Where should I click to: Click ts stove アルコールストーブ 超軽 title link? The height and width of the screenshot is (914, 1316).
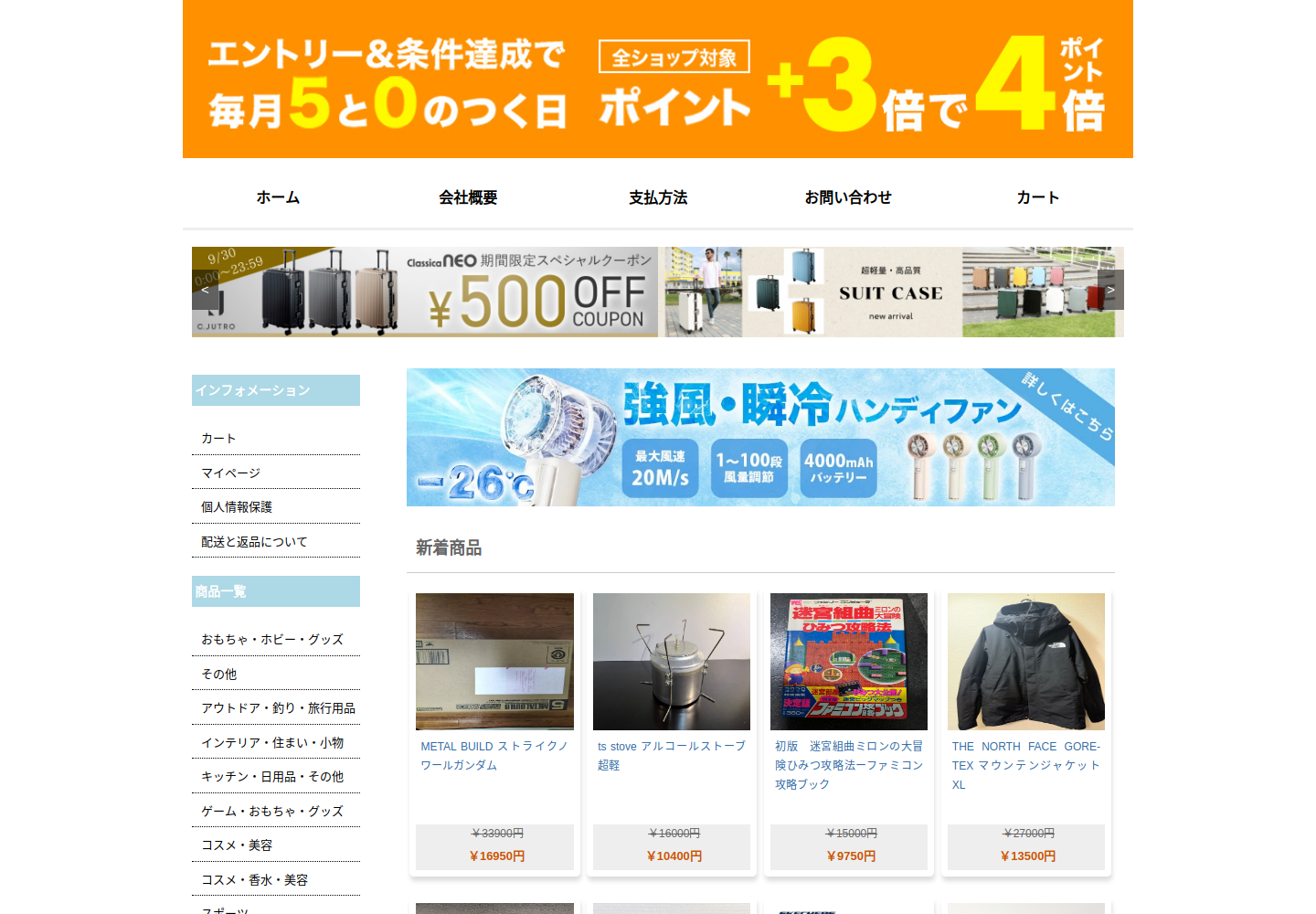coord(672,756)
